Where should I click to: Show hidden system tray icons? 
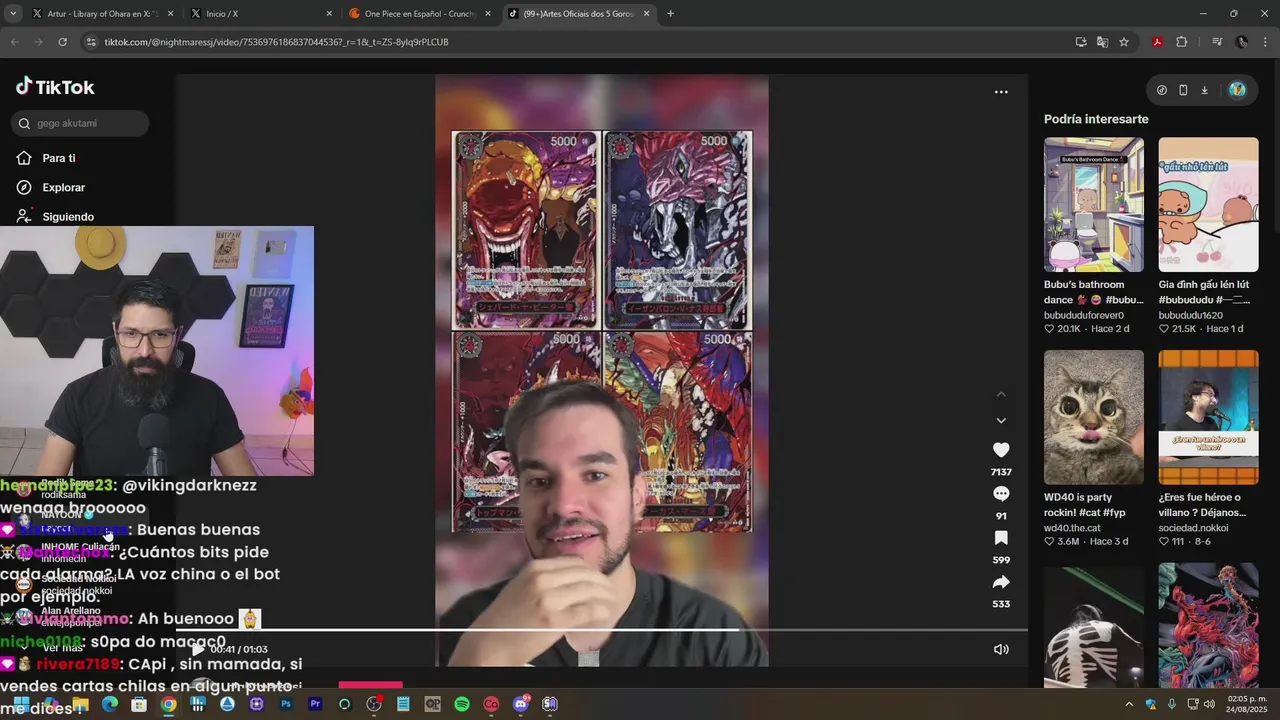click(x=1129, y=704)
